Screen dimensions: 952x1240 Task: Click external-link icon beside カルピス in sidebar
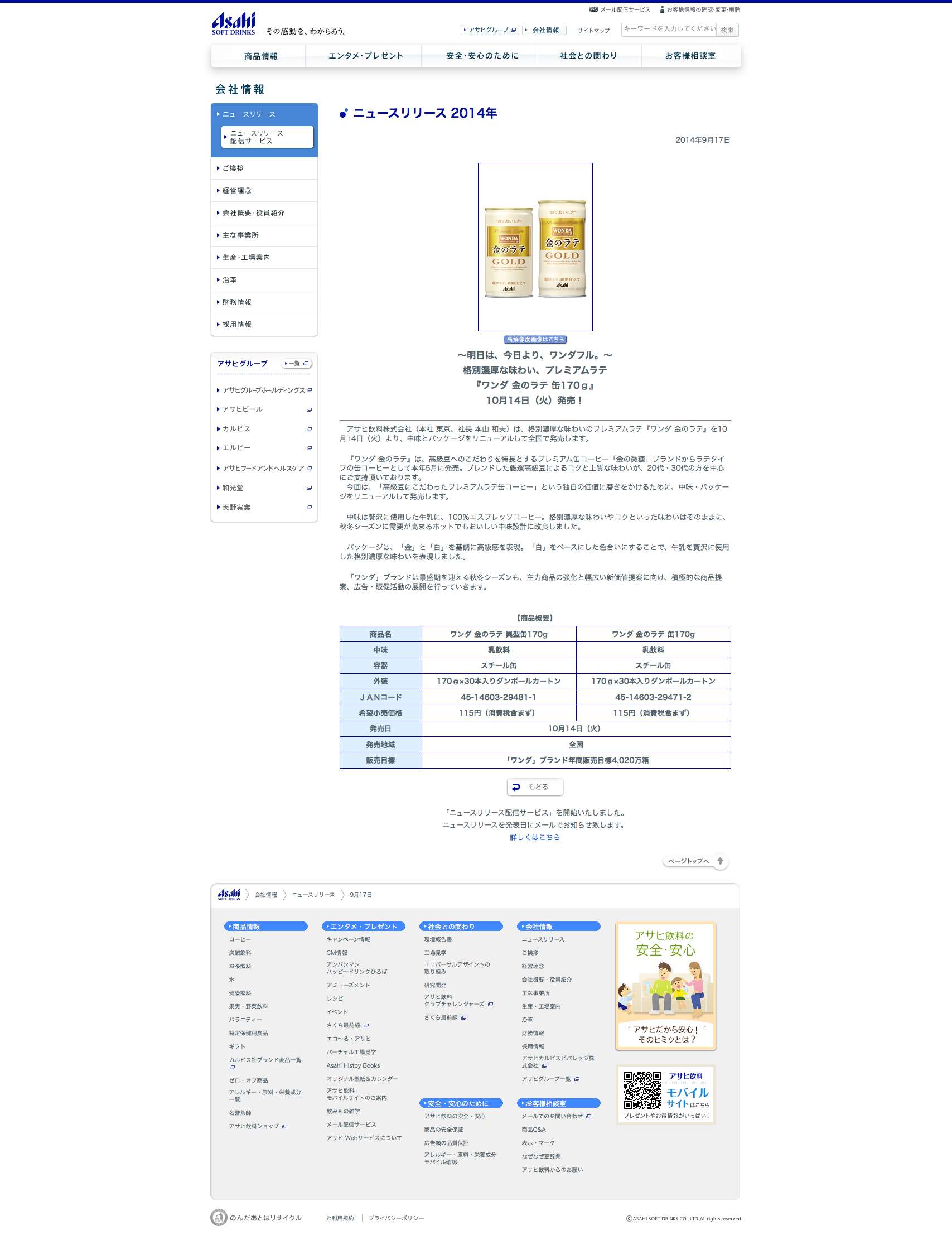coord(309,429)
